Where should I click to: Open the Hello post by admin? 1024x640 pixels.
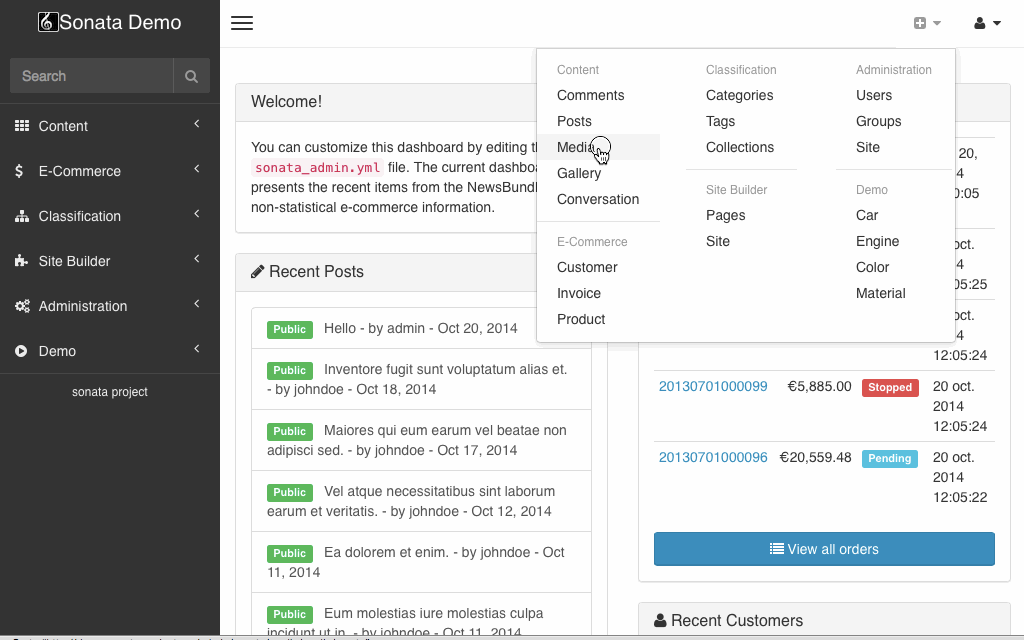420,328
